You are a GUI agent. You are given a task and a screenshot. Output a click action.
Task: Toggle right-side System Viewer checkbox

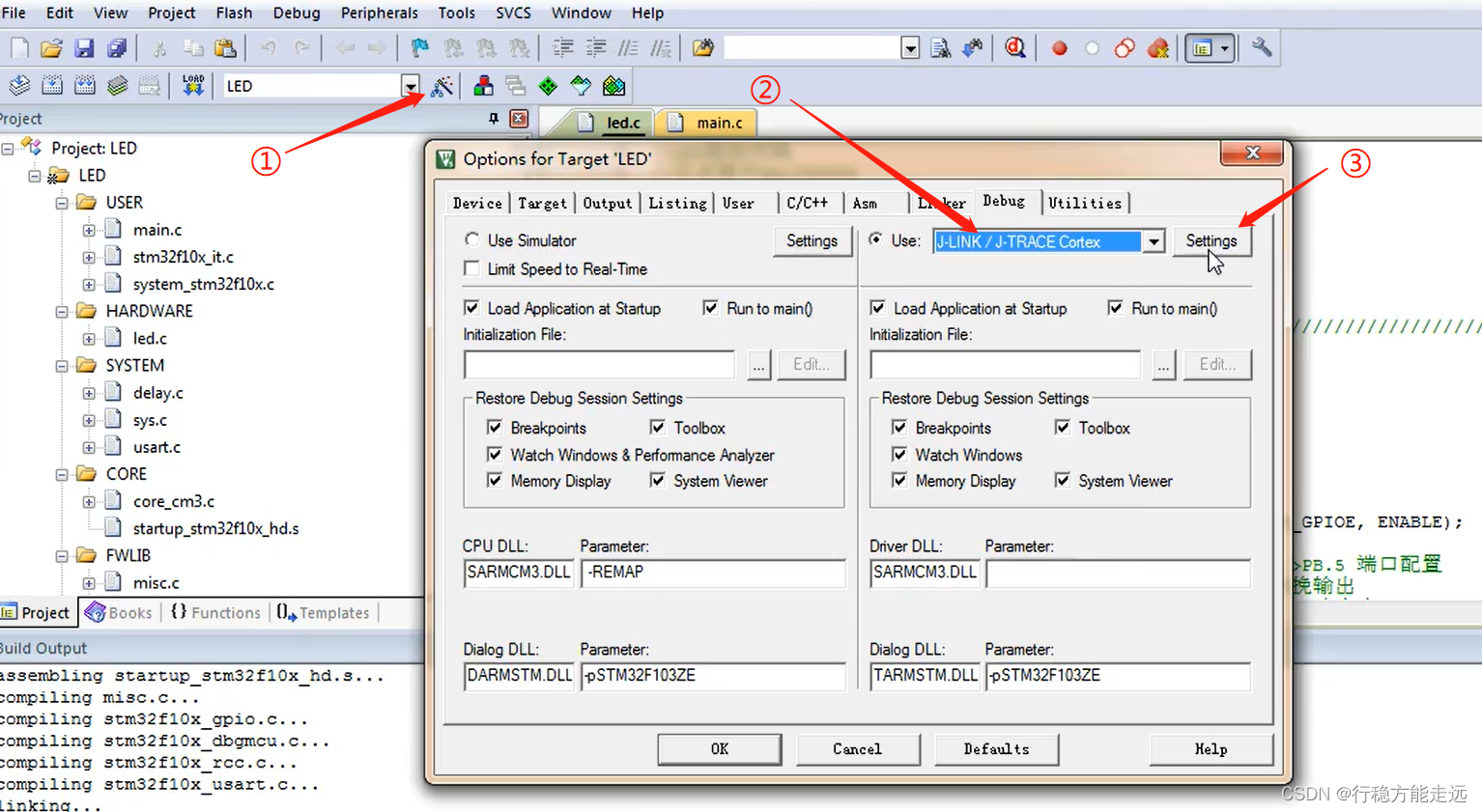point(1062,480)
